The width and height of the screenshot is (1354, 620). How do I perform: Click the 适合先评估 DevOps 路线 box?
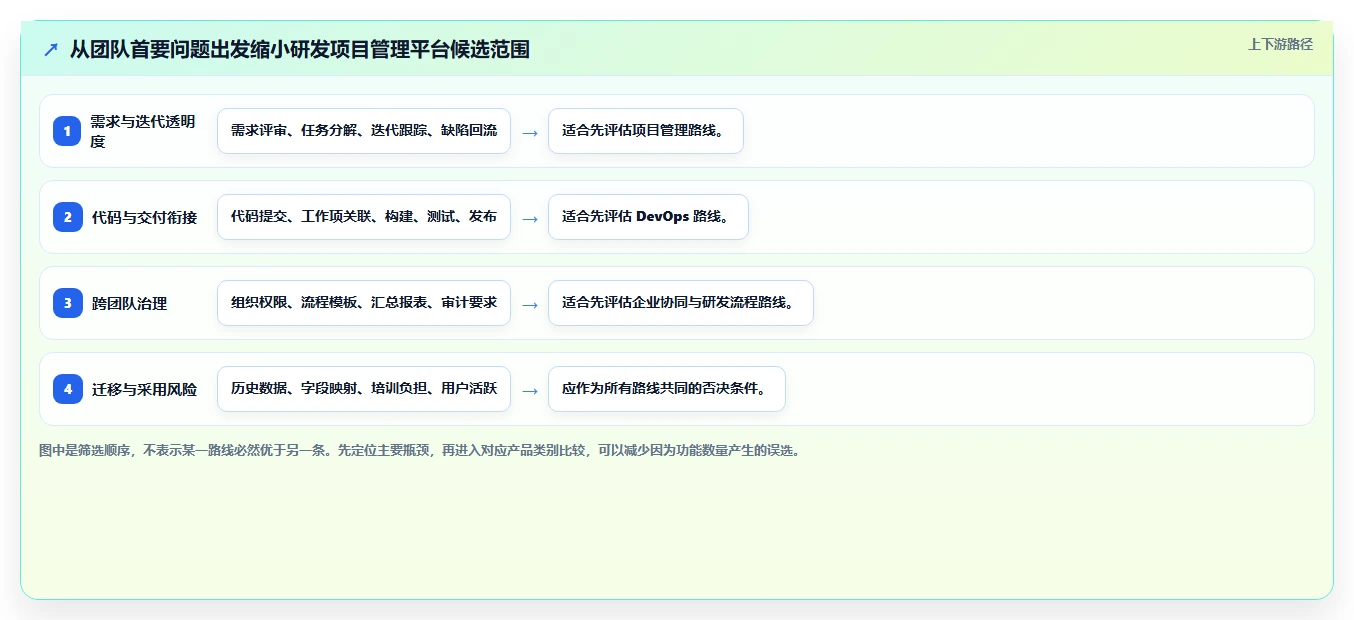click(648, 217)
